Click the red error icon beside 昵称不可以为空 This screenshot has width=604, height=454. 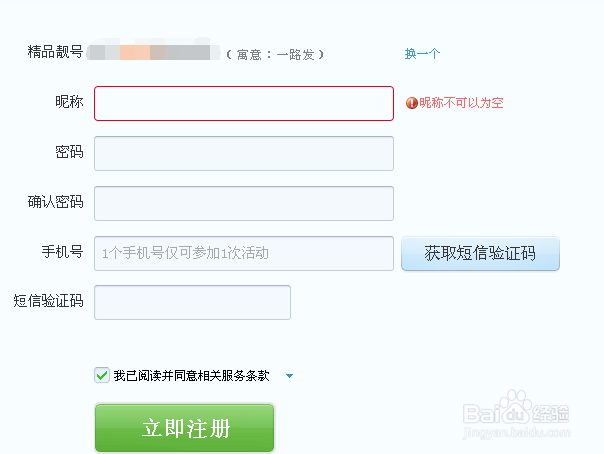(411, 103)
